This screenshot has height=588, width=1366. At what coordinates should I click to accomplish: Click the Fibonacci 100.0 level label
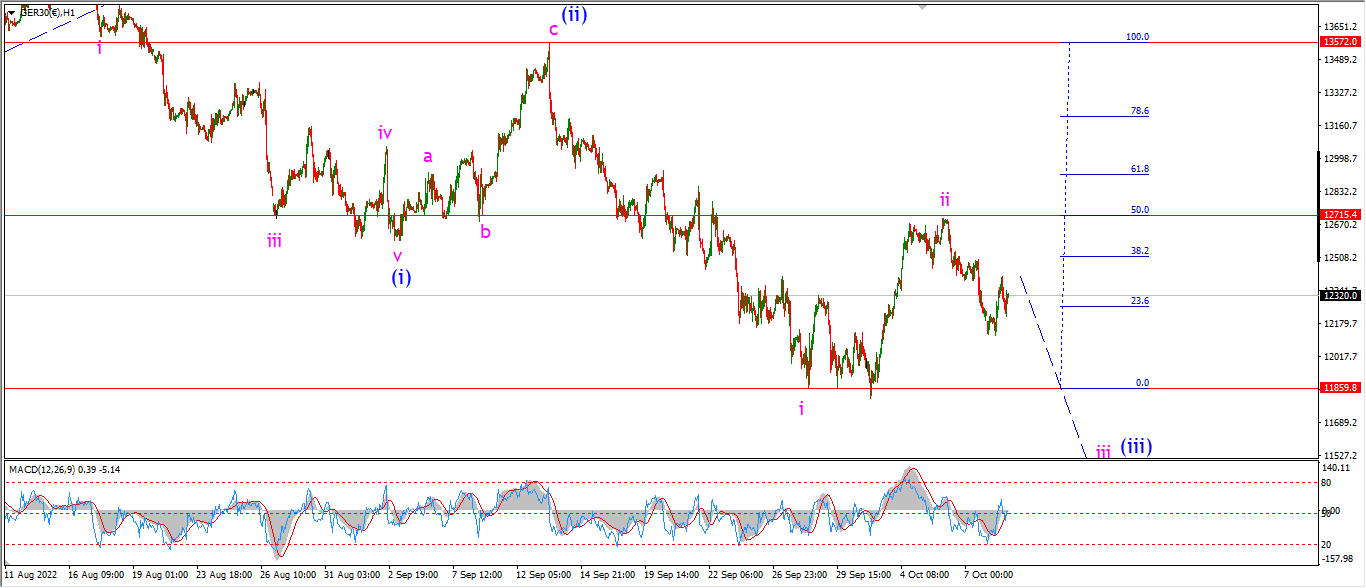(x=1137, y=37)
